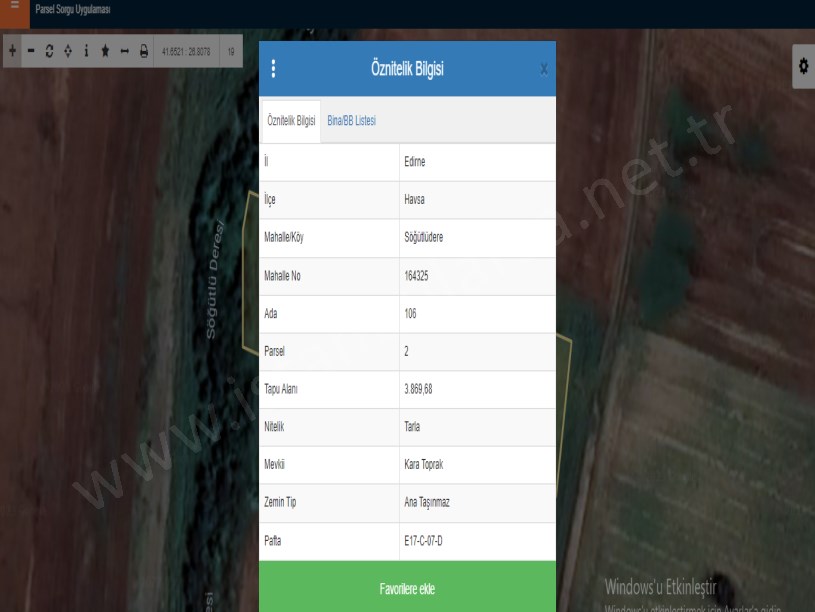Open favorites with the star icon

(106, 51)
